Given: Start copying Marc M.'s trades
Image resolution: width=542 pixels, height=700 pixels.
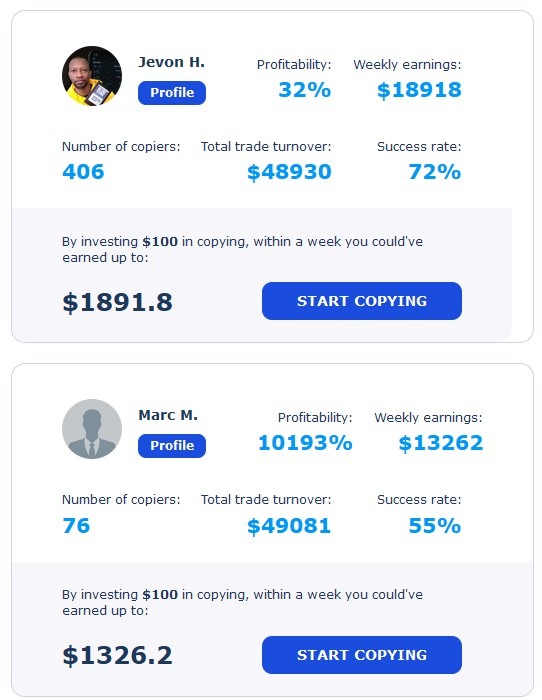Looking at the screenshot, I should pyautogui.click(x=362, y=655).
